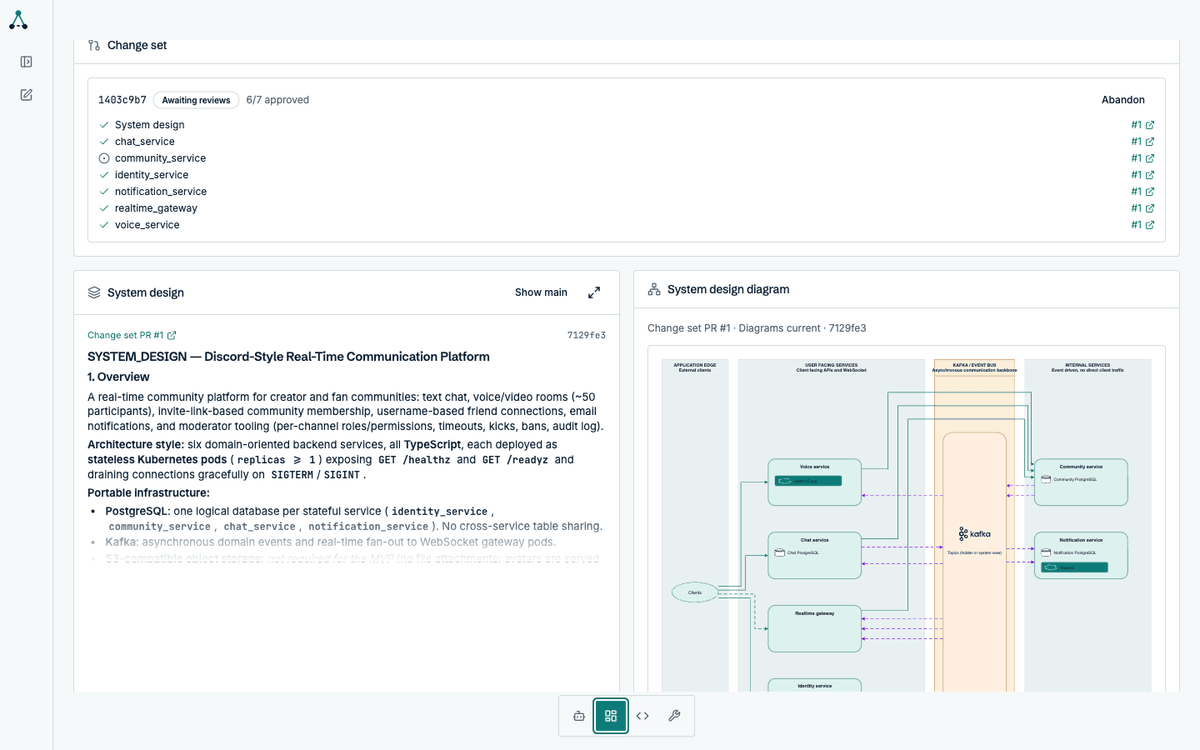Image resolution: width=1200 pixels, height=750 pixels.
Task: Click the Identity service node in diagram
Action: click(x=814, y=685)
